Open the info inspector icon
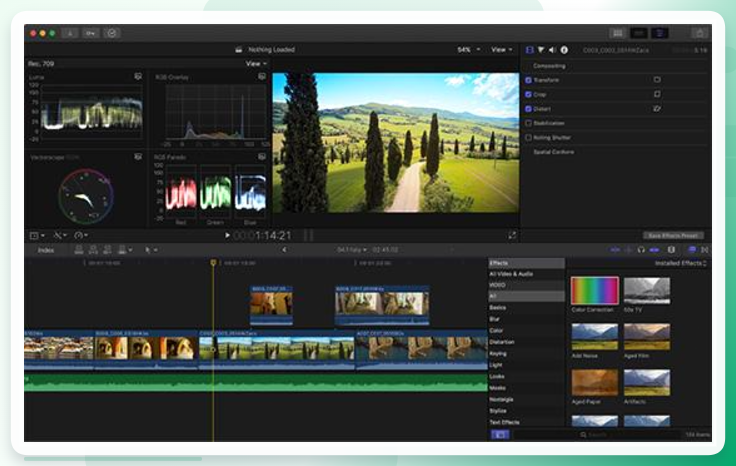This screenshot has height=466, width=736. [564, 50]
